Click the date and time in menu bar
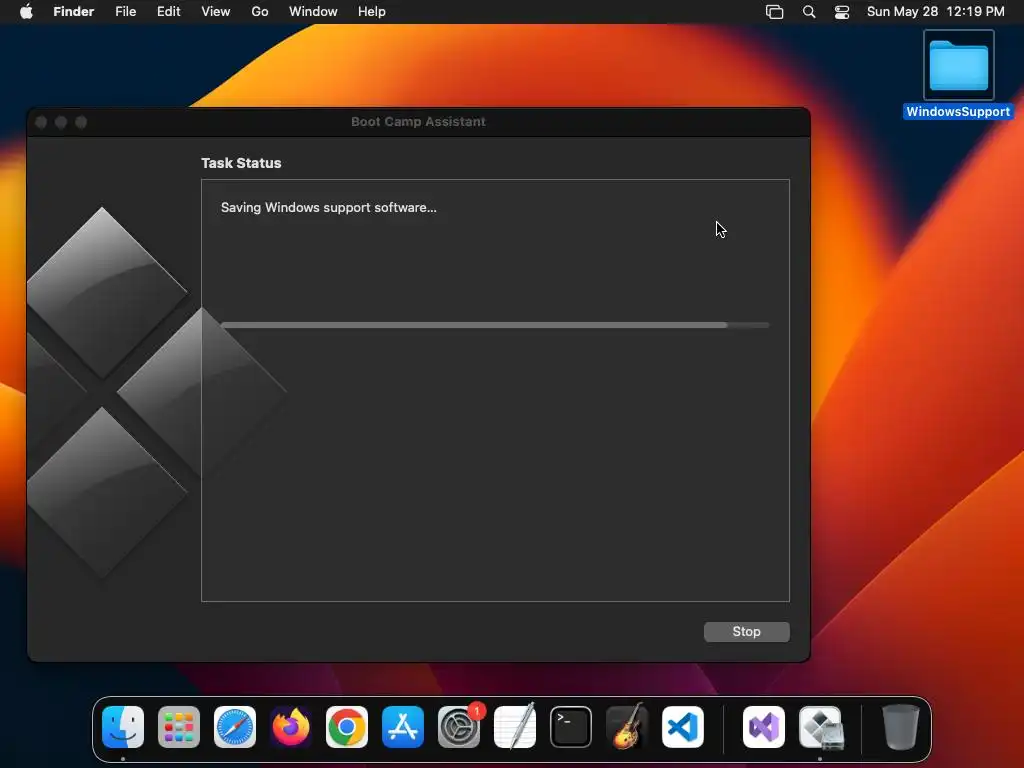 pos(935,12)
